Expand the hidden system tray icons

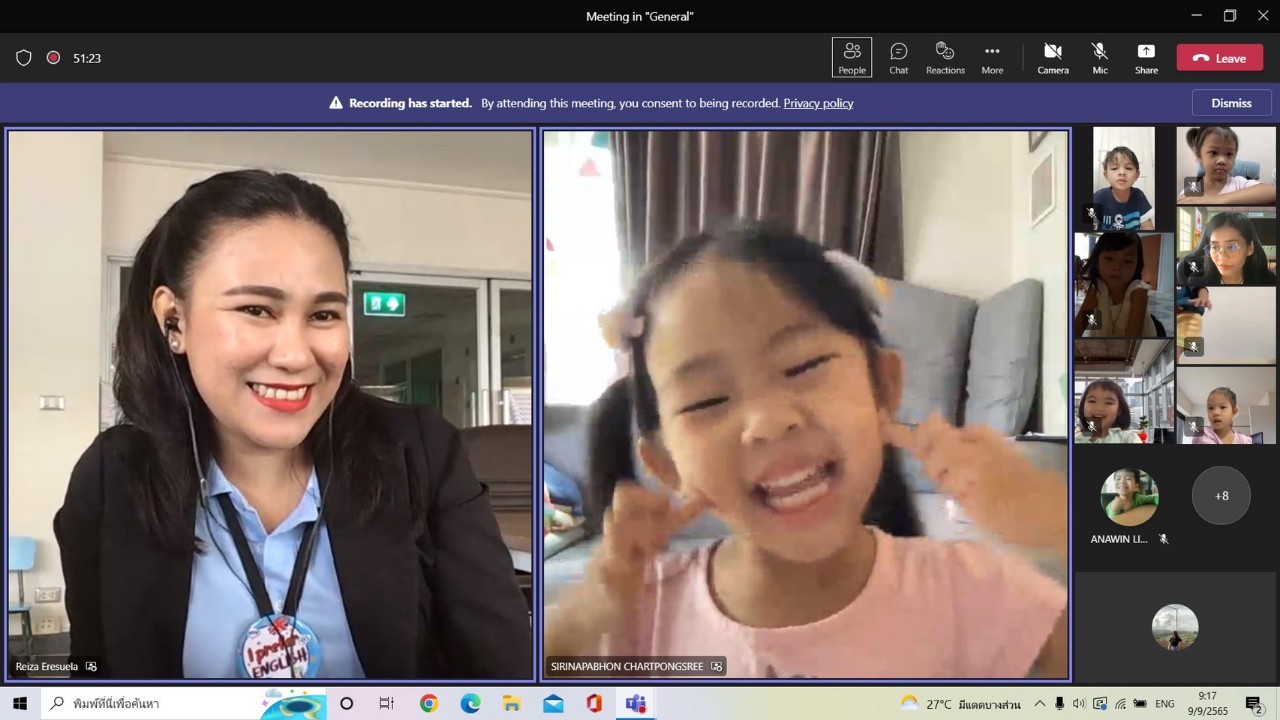tap(1040, 704)
